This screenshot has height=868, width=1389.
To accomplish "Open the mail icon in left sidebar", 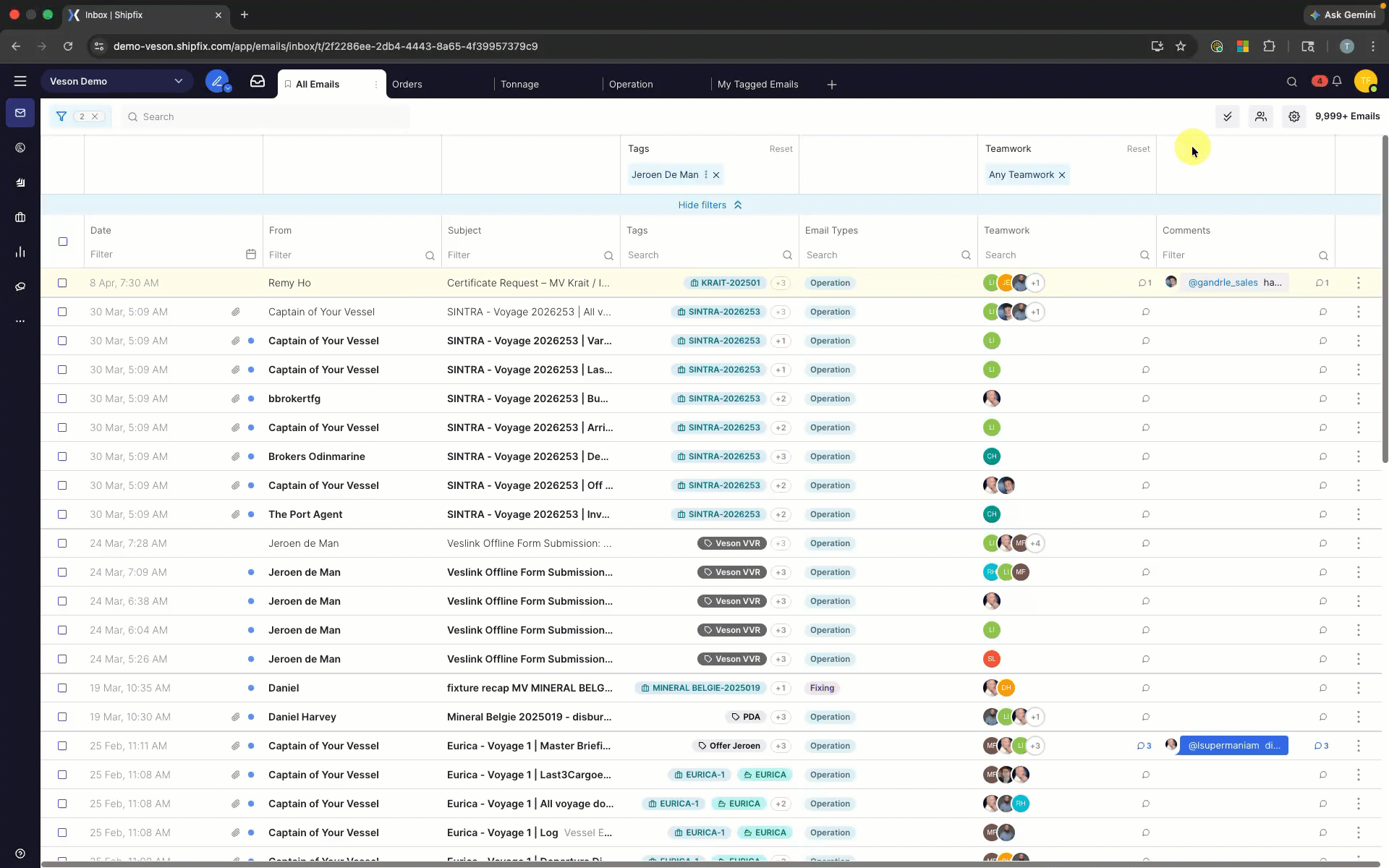I will 20,113.
